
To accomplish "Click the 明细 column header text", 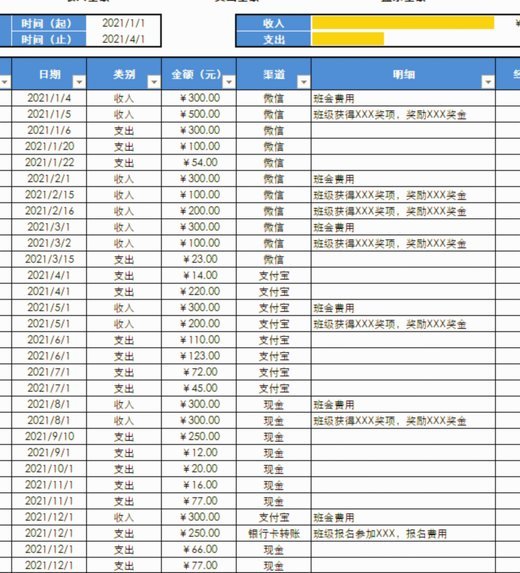I will click(x=403, y=75).
